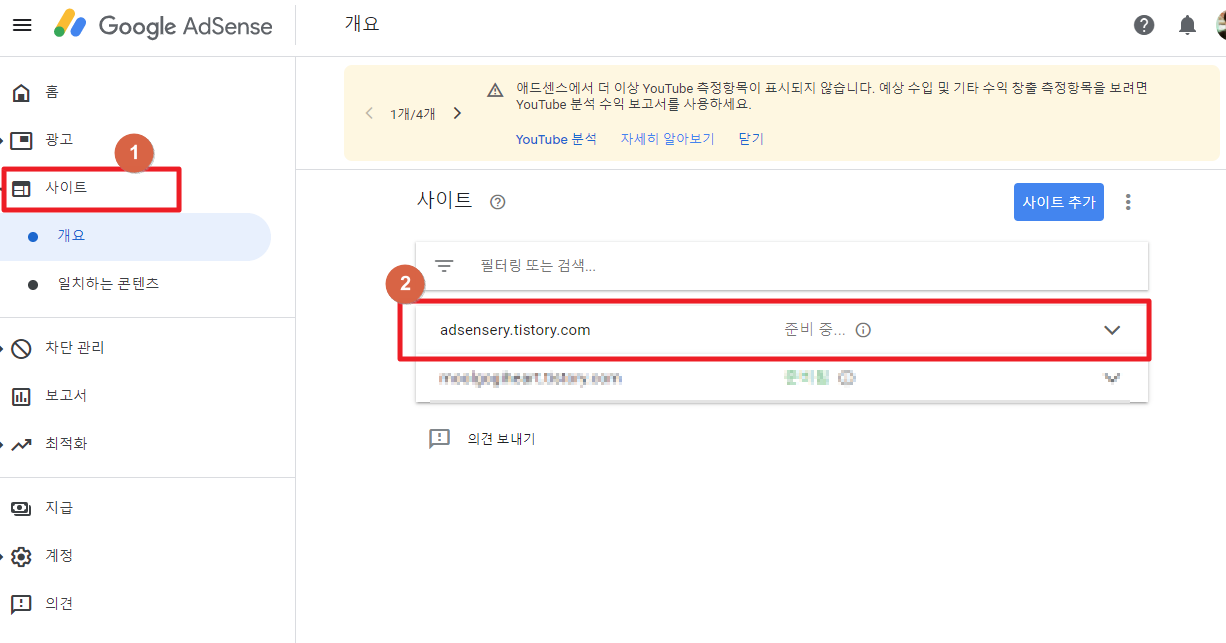Click the 지급 money icon
The height and width of the screenshot is (643, 1226).
[21, 508]
